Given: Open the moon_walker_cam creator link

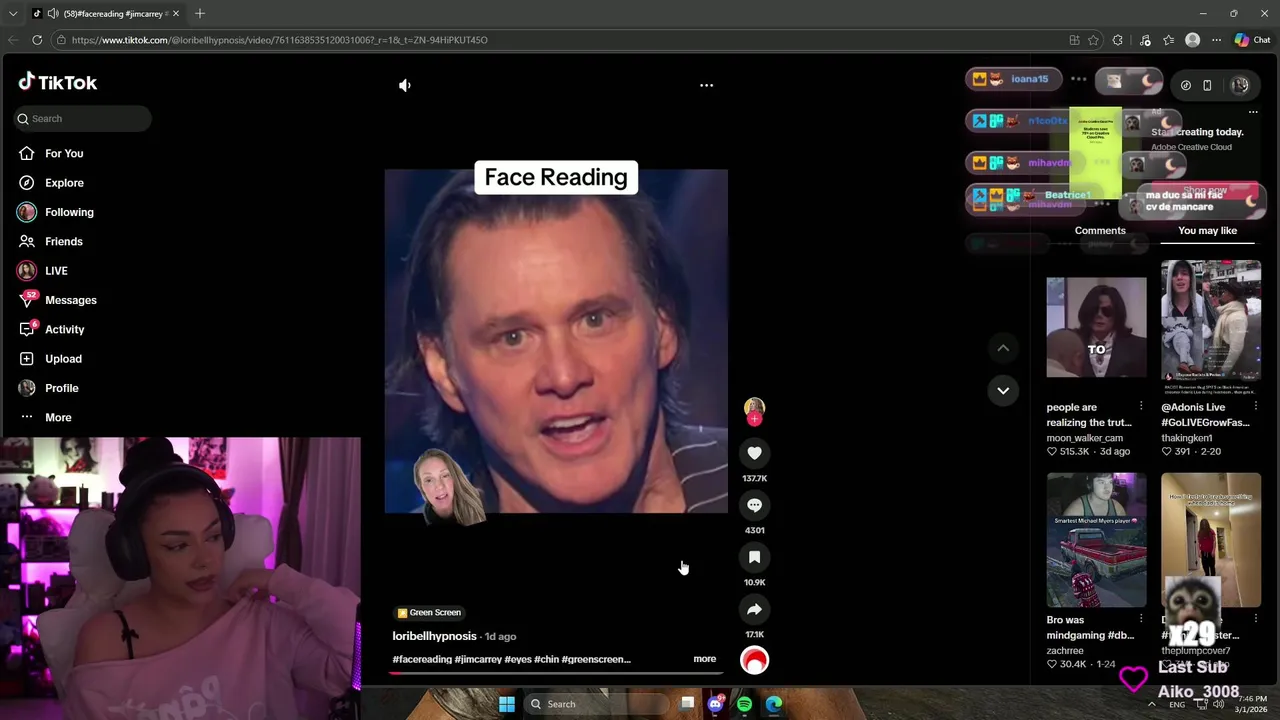Looking at the screenshot, I should pyautogui.click(x=1084, y=438).
